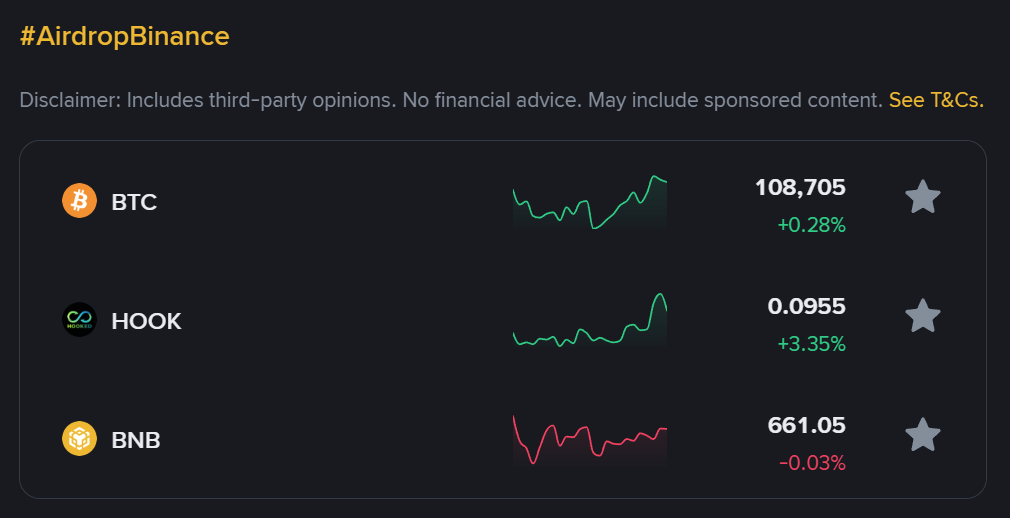
Task: Select the BTC ticker label
Action: tap(134, 202)
